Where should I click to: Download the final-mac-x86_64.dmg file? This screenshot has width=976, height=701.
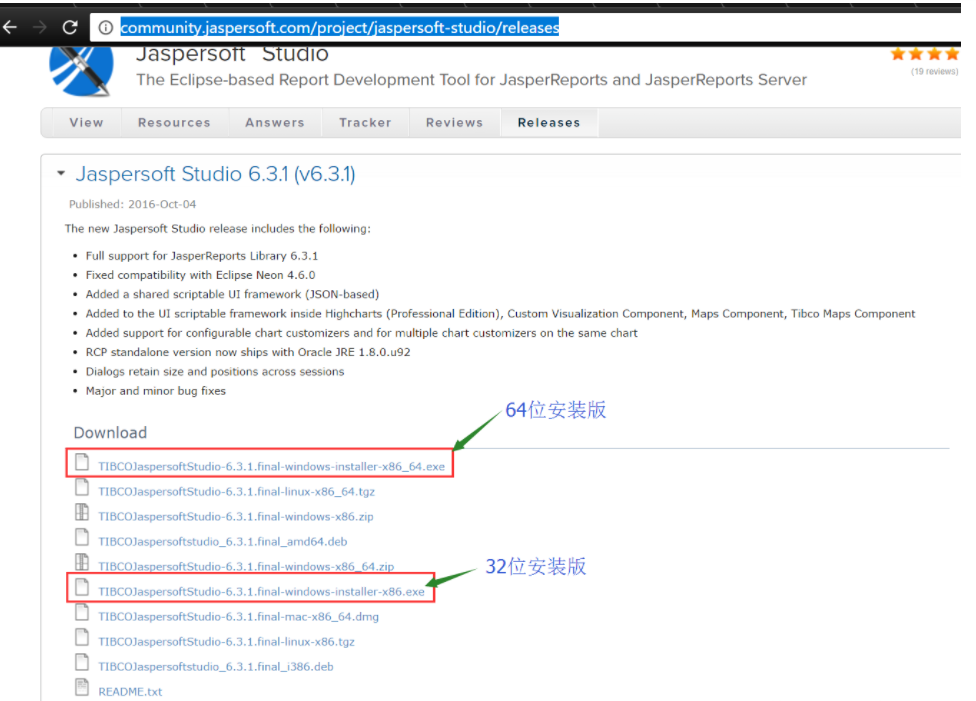coord(238,616)
